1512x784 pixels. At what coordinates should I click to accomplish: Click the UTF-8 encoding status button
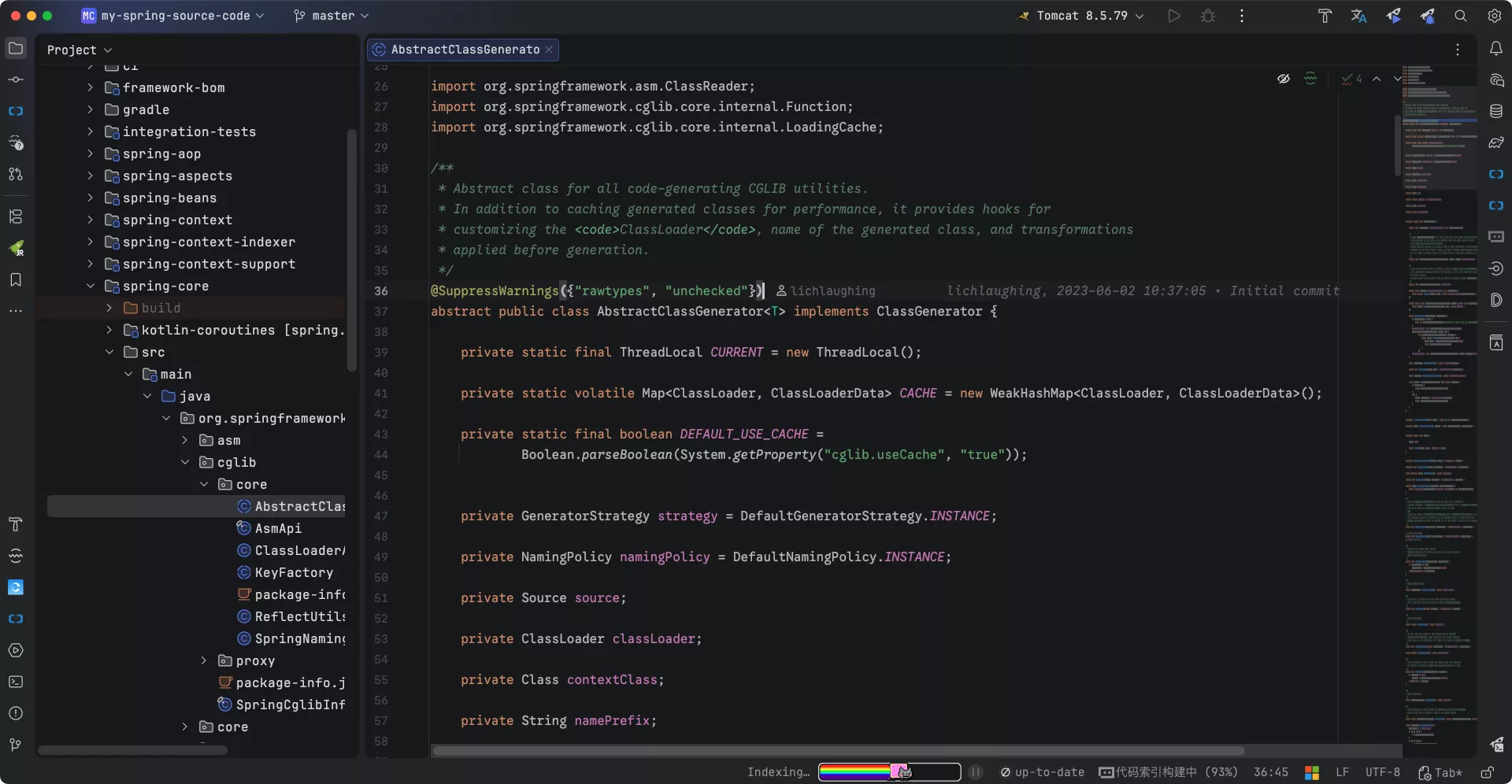coord(1382,772)
